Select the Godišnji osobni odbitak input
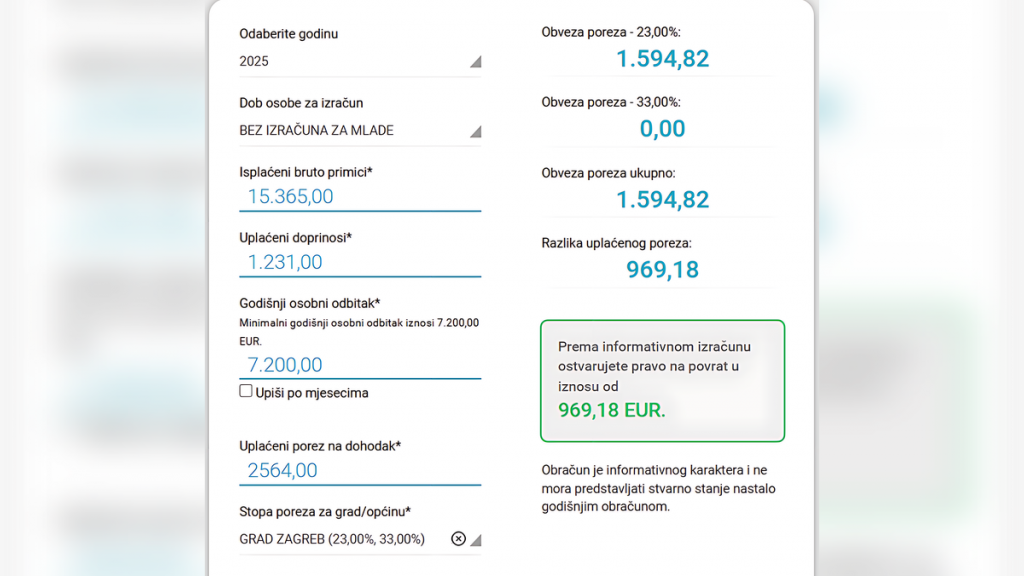 (360, 365)
